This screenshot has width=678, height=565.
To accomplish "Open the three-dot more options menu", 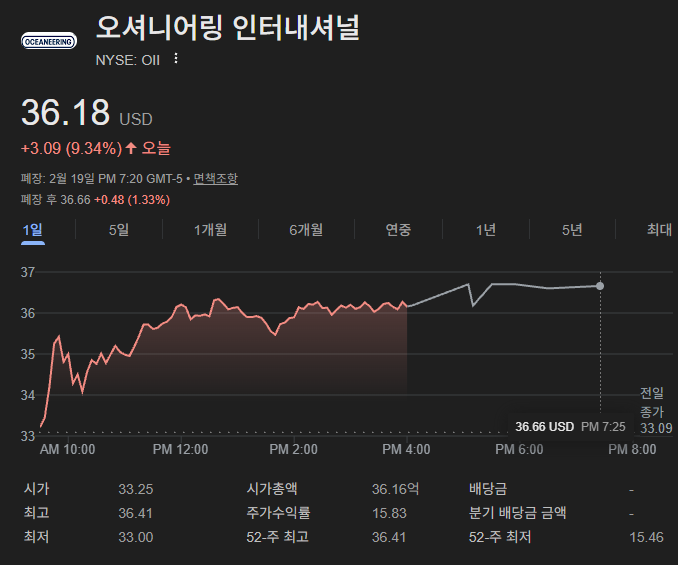I will coord(176,58).
